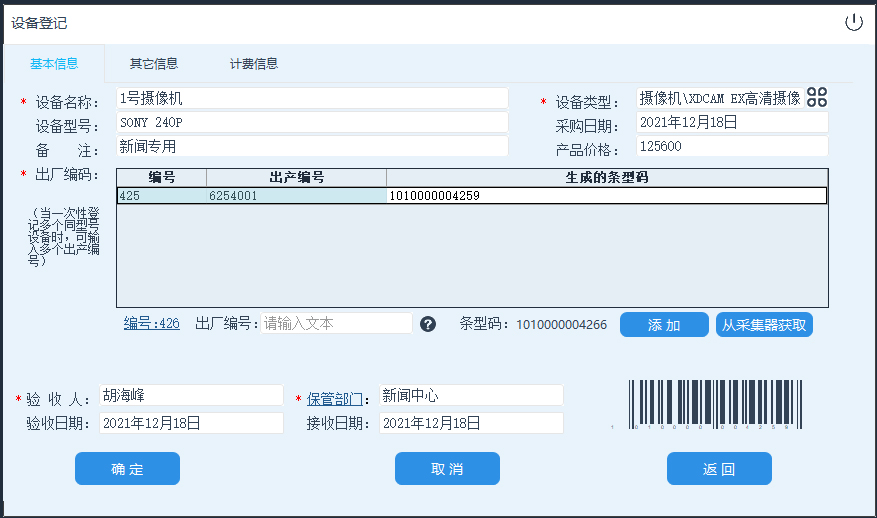Focus the 出厂编号 text input
The image size is (877, 518).
coord(336,324)
